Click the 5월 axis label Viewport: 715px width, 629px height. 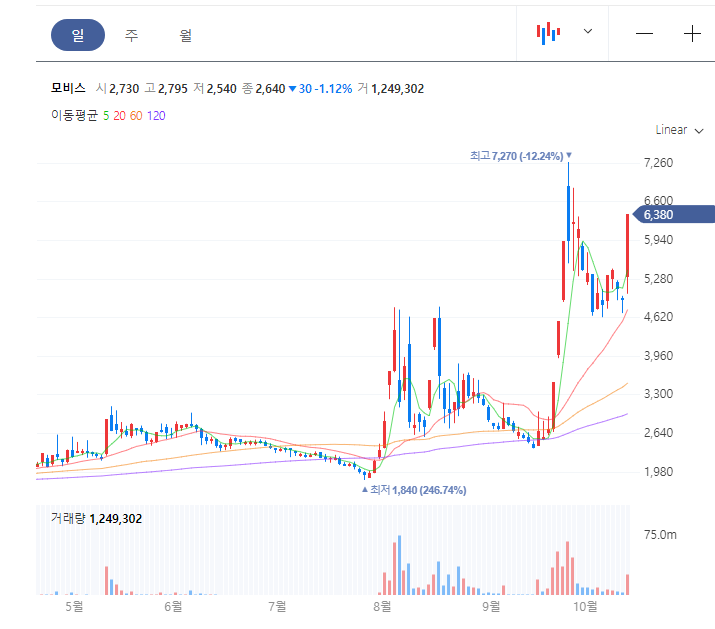[74, 607]
